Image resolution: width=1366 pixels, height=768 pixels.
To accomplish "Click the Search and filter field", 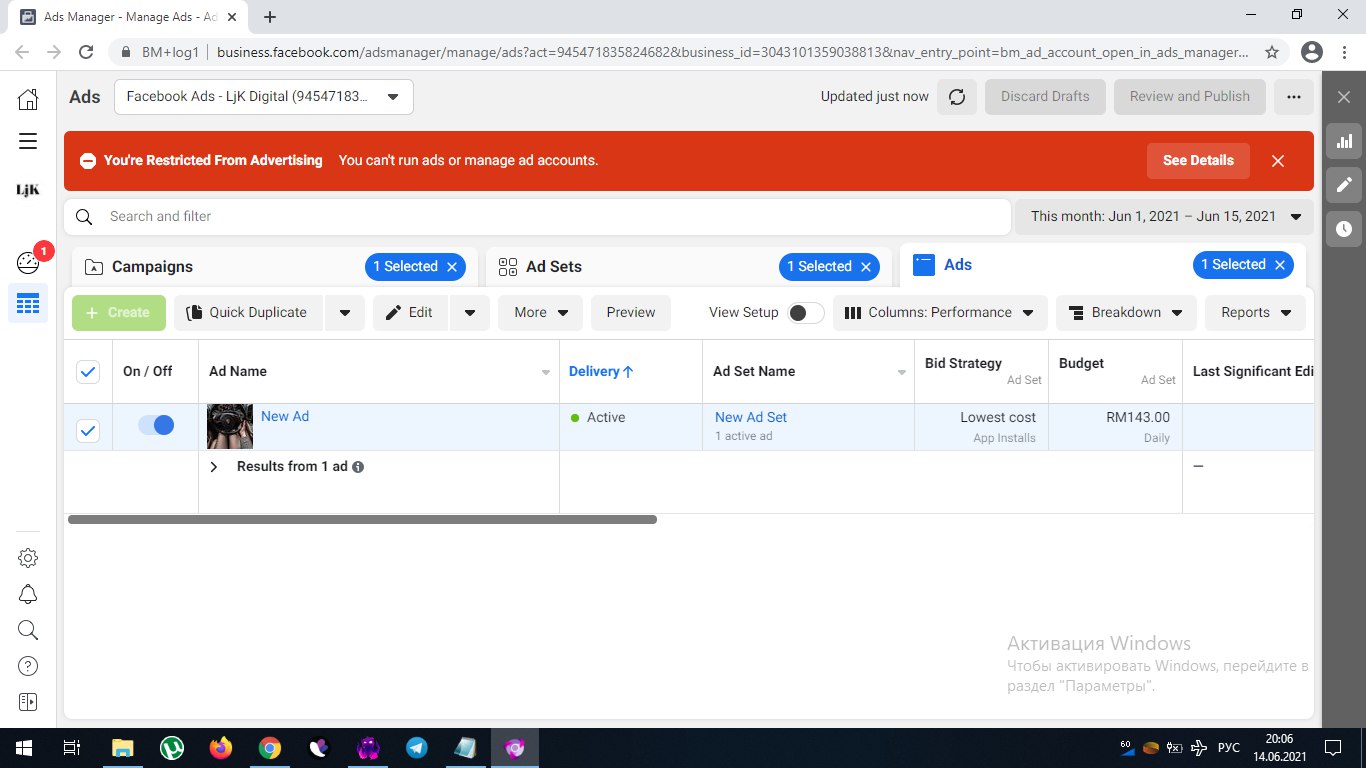I will pos(538,216).
